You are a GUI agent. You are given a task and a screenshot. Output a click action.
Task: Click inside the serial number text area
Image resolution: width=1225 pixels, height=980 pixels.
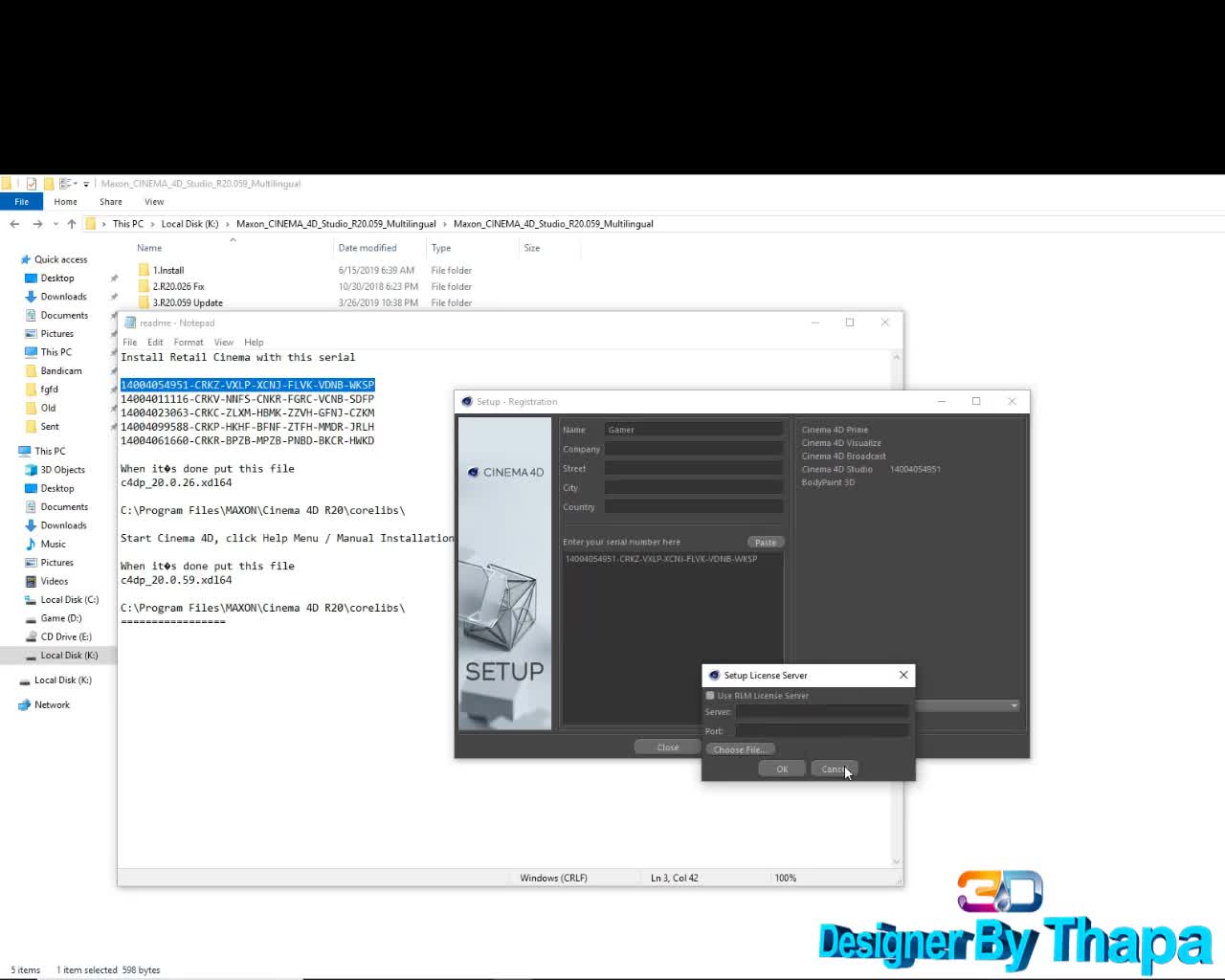click(673, 636)
